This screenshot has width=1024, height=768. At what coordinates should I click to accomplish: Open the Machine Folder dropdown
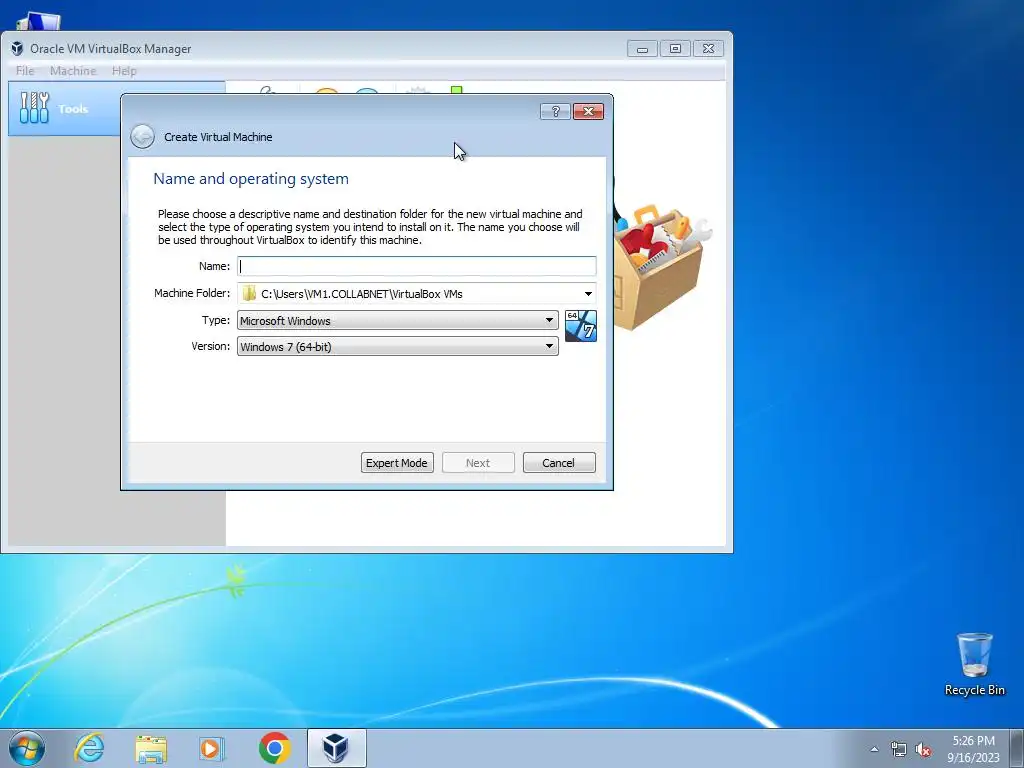pyautogui.click(x=588, y=294)
